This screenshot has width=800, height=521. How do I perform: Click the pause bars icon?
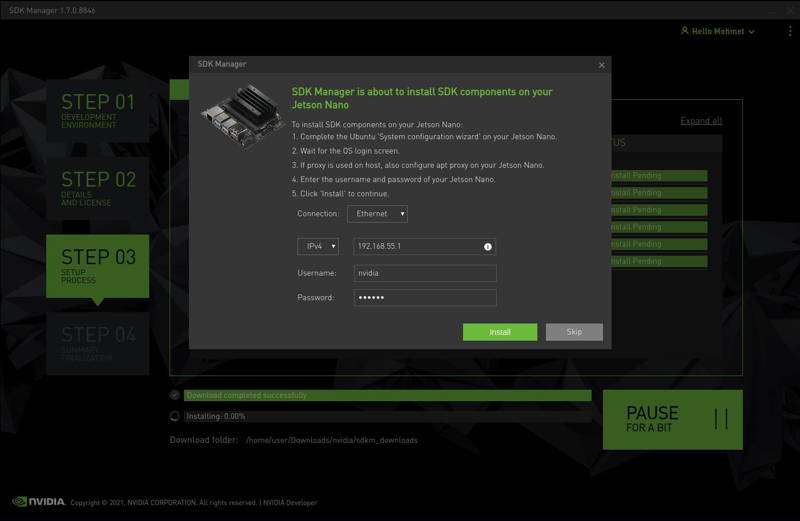coord(721,419)
